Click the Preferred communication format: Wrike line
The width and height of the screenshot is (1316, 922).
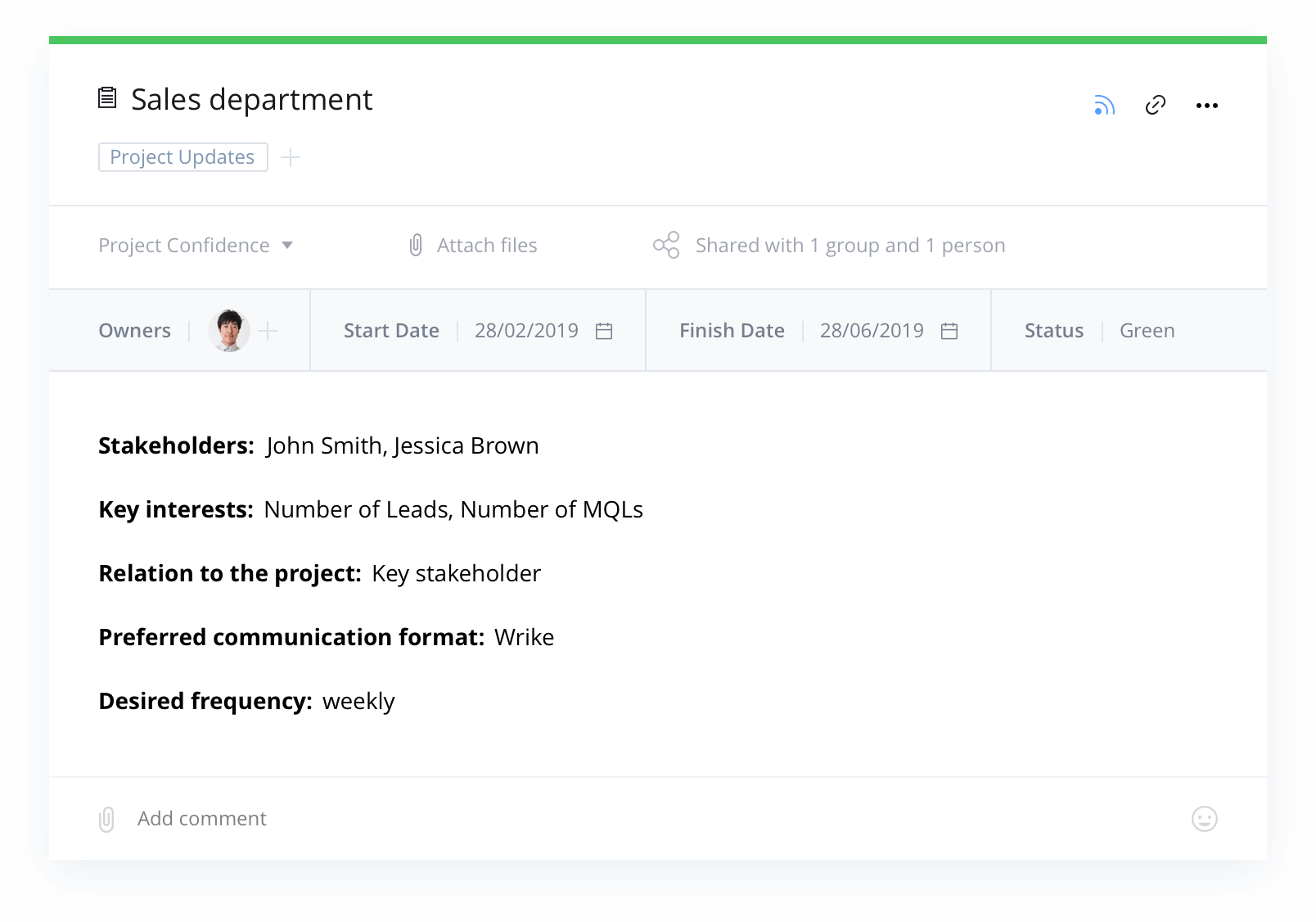pos(326,637)
